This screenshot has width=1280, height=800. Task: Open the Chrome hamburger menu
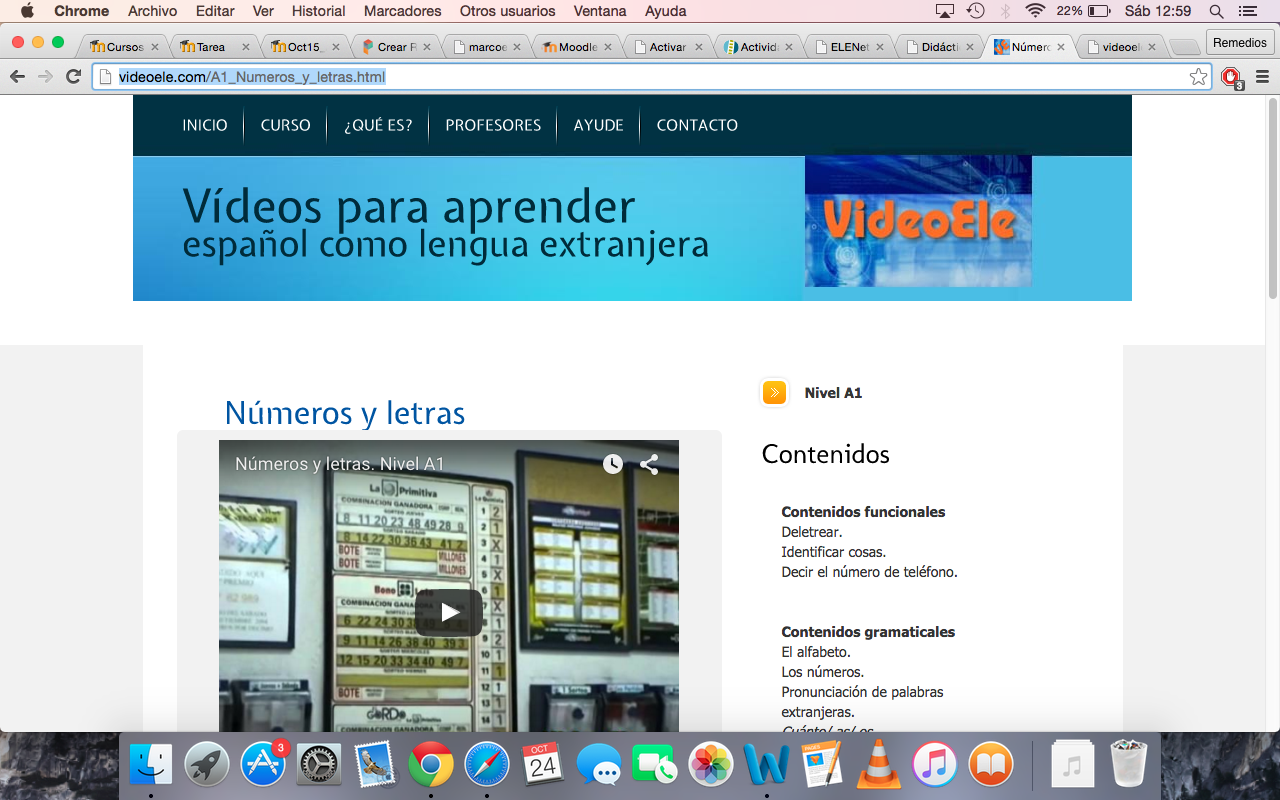pos(1262,77)
